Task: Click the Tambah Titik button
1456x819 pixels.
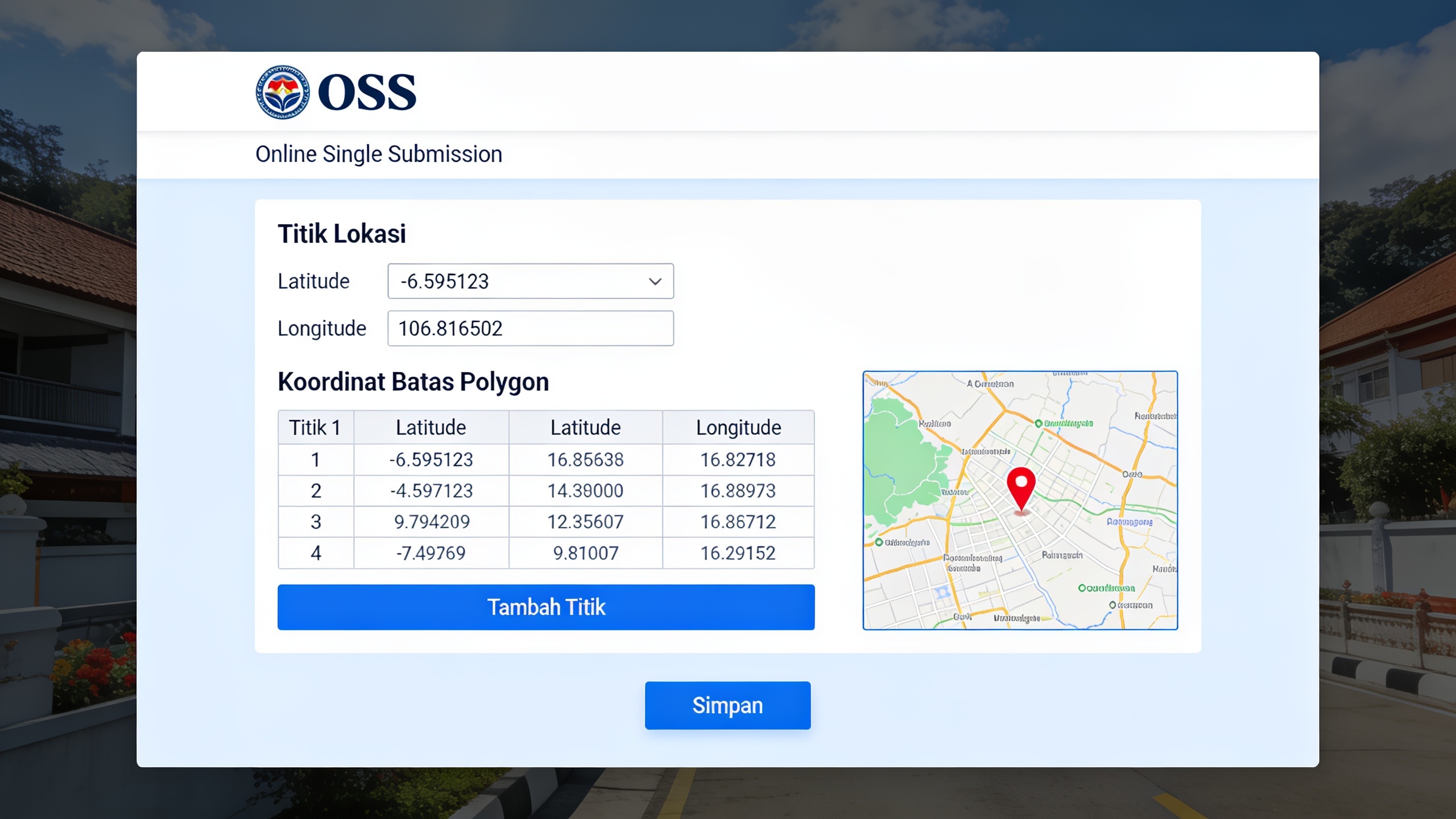Action: point(546,607)
